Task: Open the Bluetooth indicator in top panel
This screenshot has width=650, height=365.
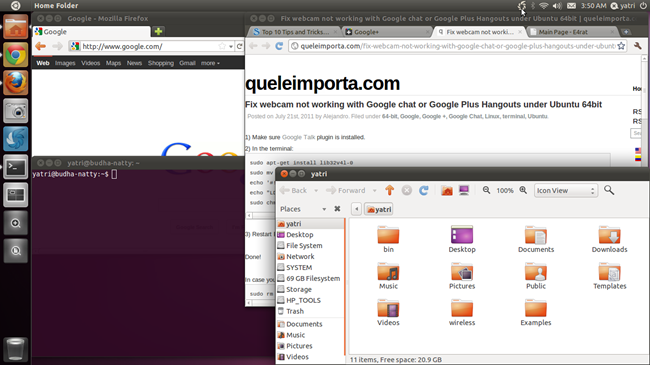Action: [533, 5]
